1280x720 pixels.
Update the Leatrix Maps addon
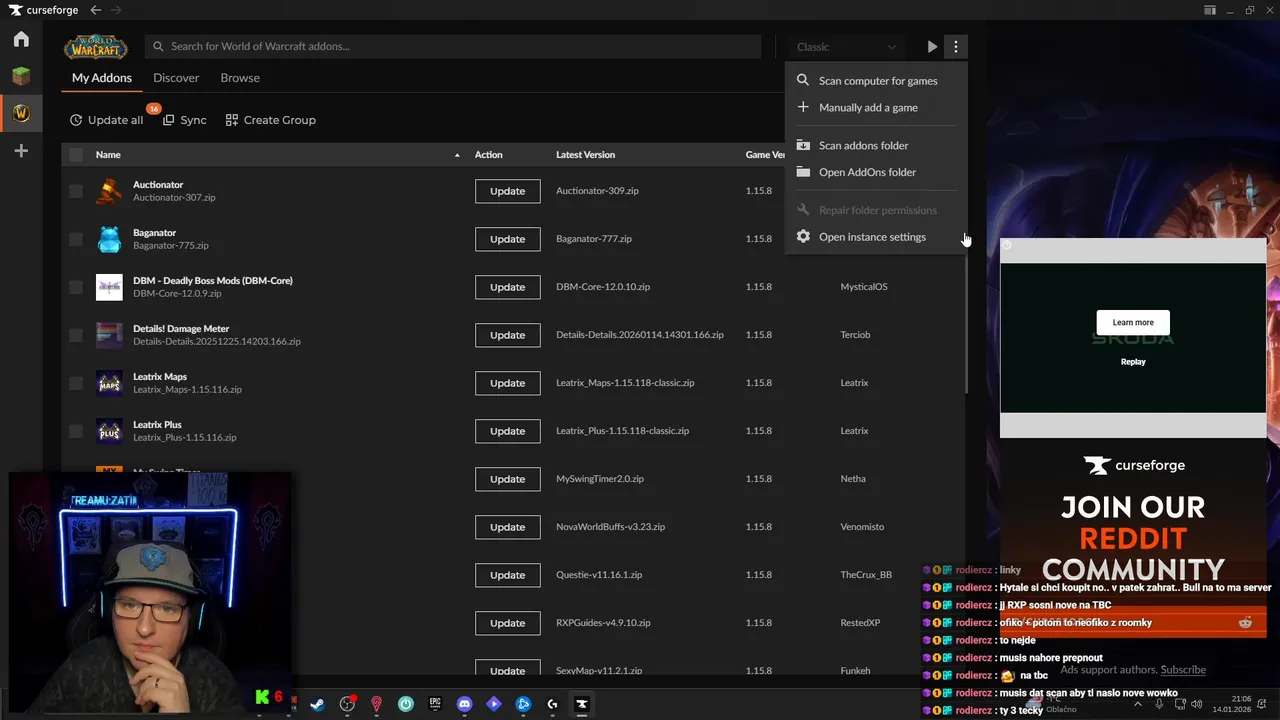[507, 383]
